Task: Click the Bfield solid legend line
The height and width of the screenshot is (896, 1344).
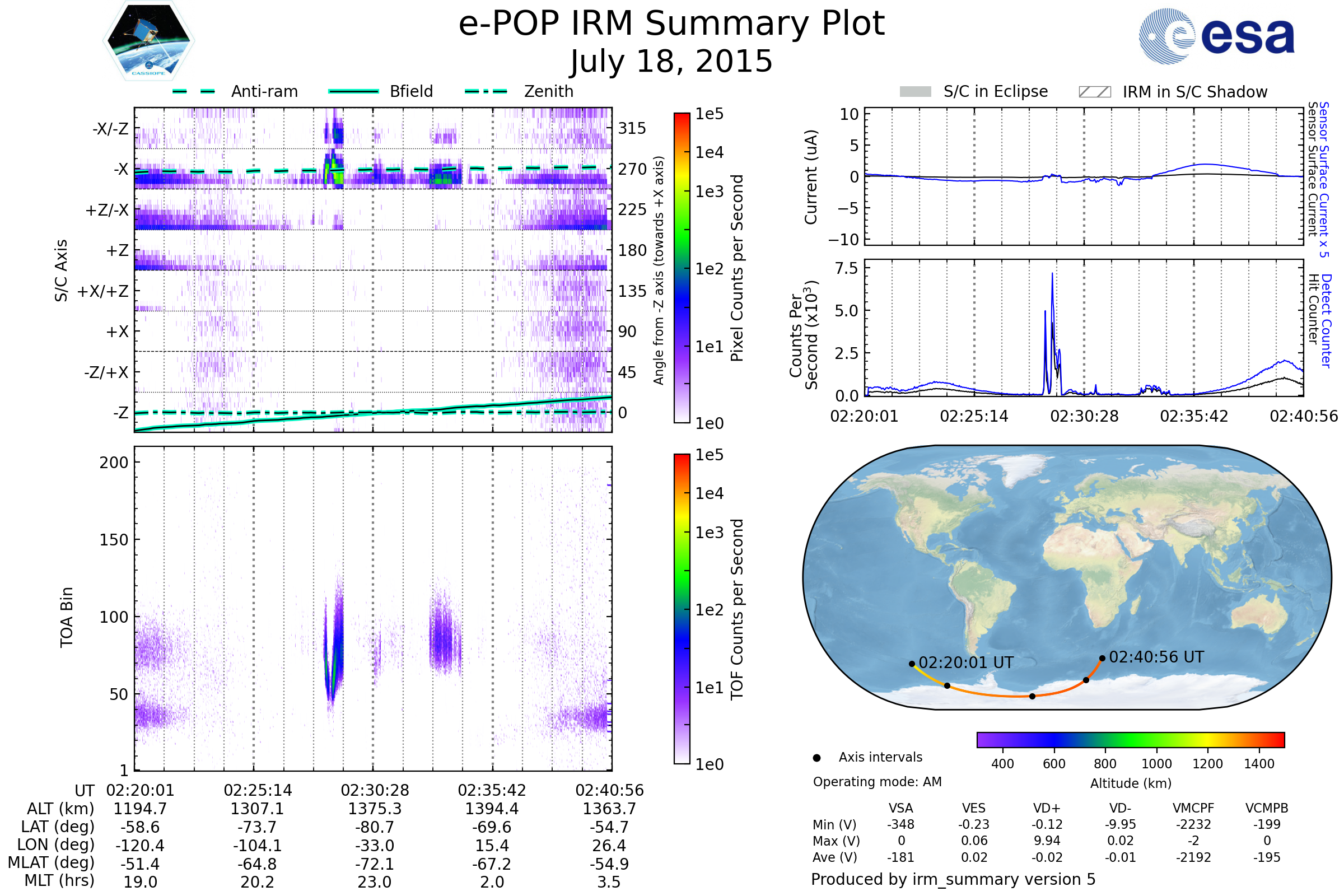Action: pos(353,91)
